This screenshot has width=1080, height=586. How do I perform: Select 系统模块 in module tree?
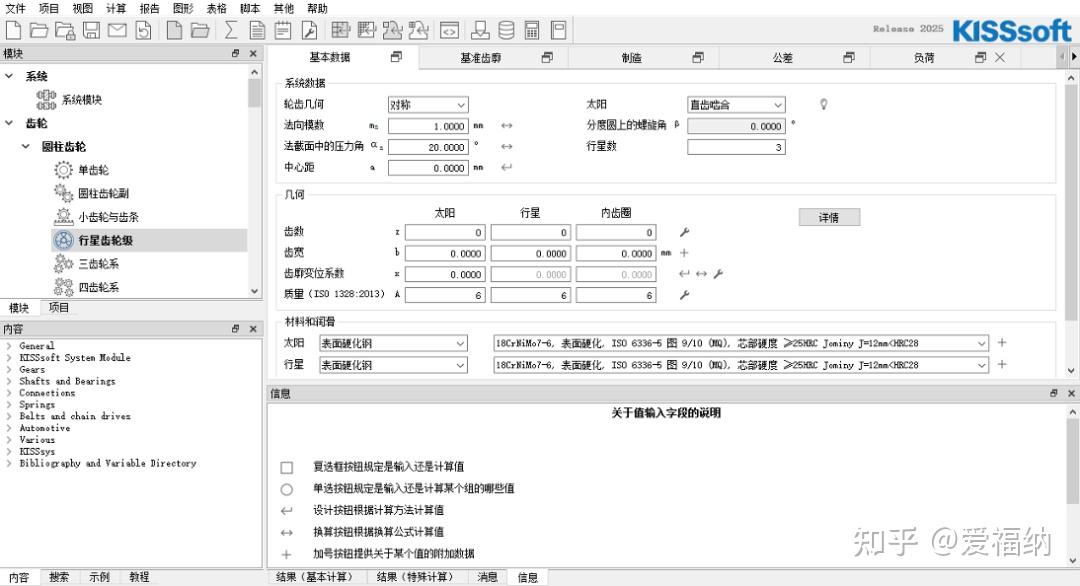[82, 100]
